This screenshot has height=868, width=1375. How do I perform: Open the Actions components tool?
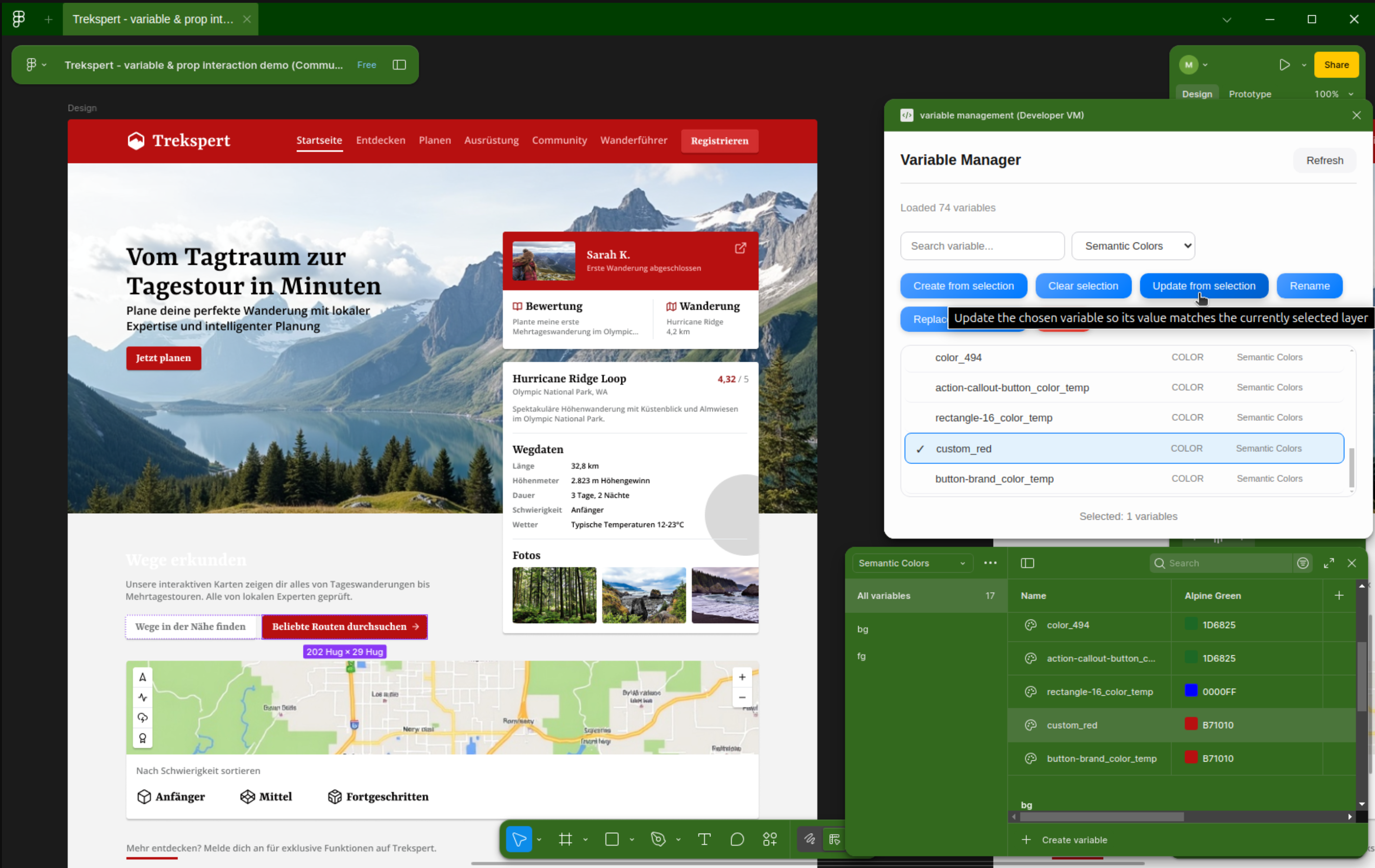[x=770, y=839]
